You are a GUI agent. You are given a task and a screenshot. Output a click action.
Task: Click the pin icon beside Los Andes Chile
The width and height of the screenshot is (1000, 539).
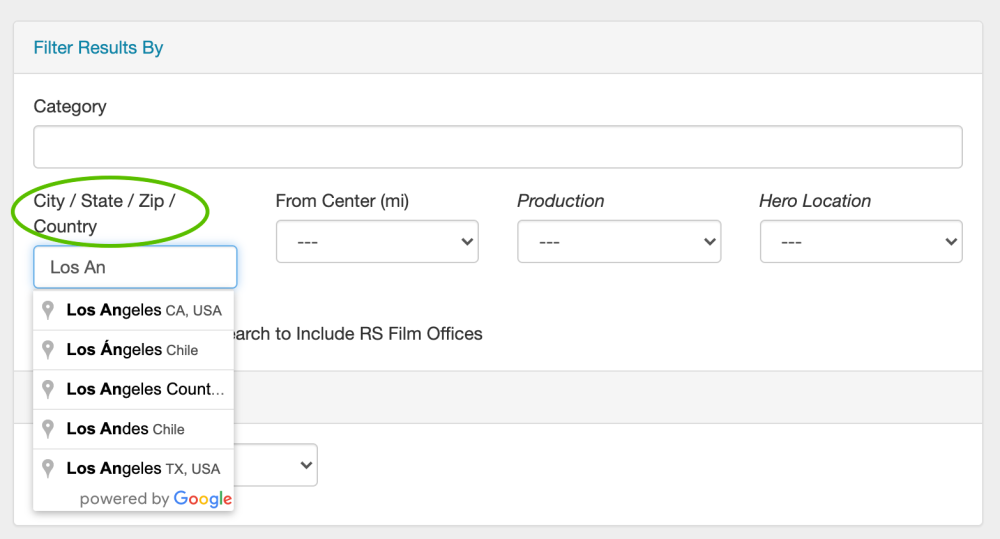pos(47,428)
